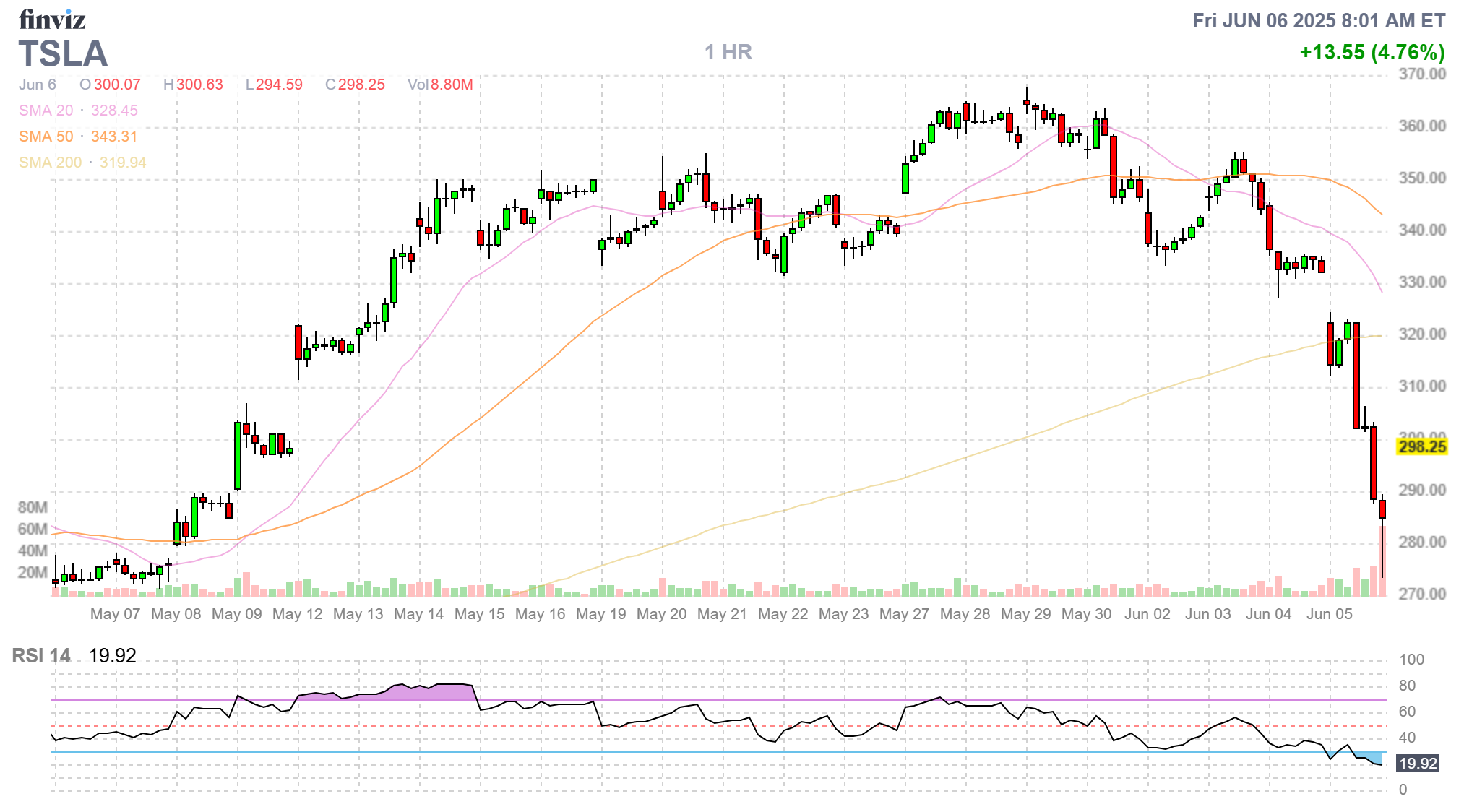Screen dimensions: 1464x812
Task: Click the SMA 20 legend entry
Action: click(x=78, y=111)
